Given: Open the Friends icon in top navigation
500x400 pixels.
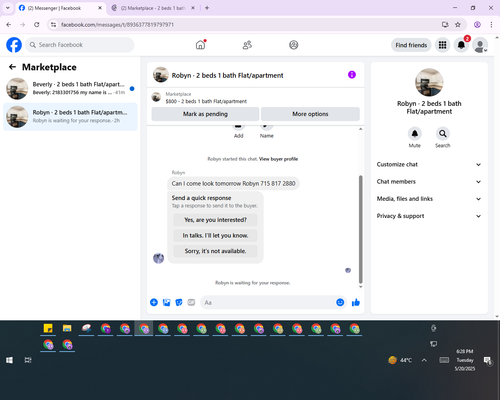Looking at the screenshot, I should (247, 45).
